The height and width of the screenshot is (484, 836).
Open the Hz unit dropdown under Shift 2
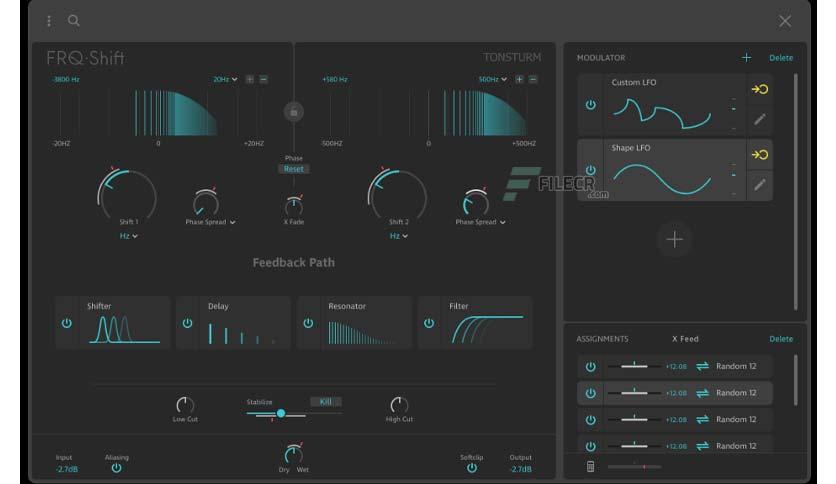tap(399, 236)
